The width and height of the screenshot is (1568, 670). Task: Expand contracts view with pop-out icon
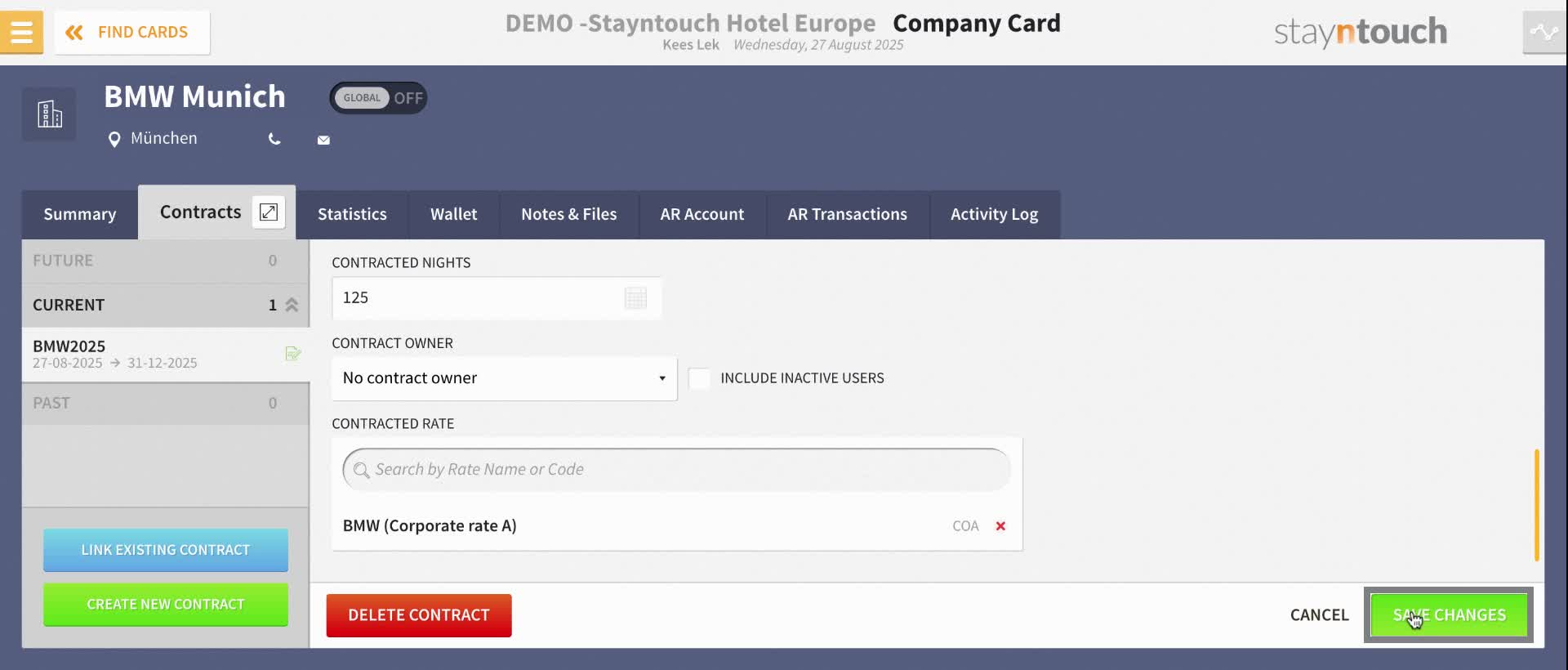pos(269,212)
